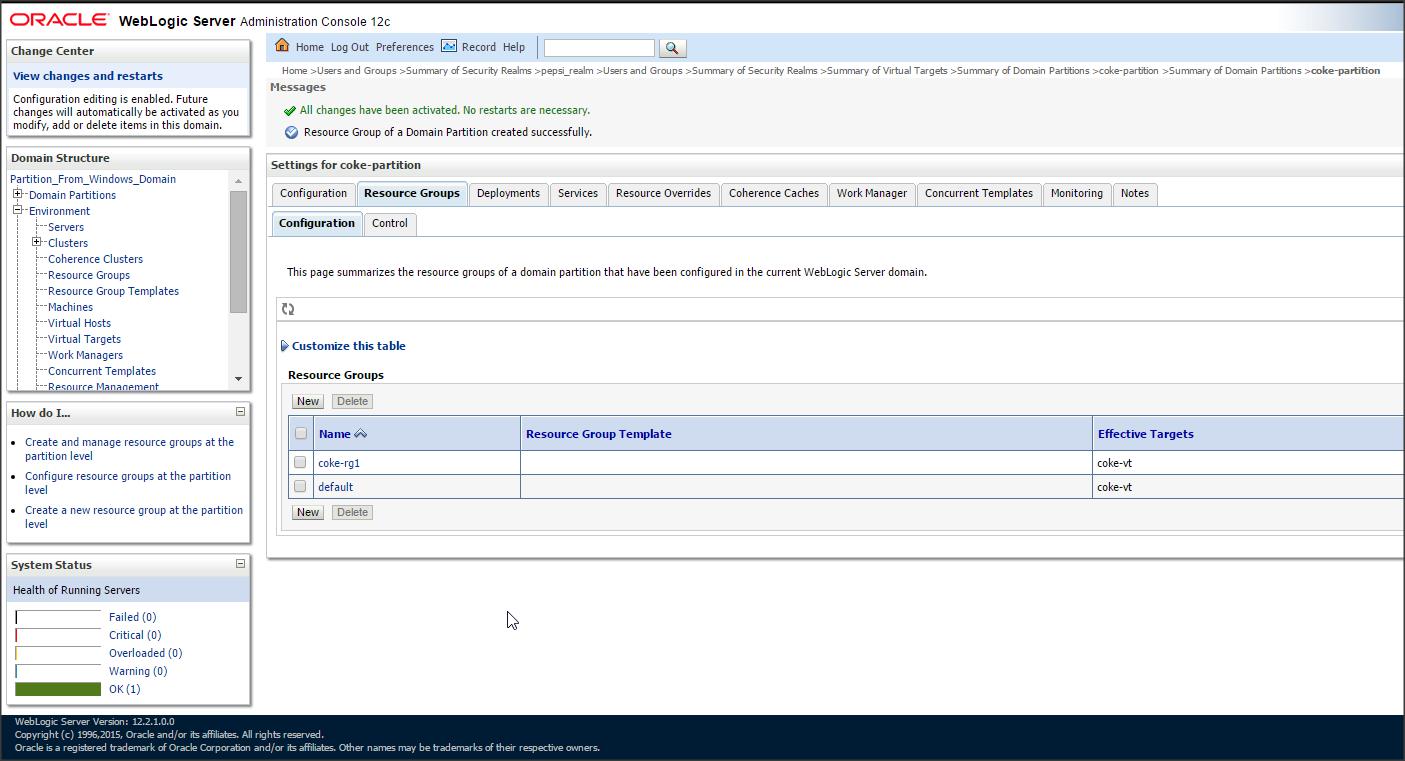This screenshot has height=761, width=1405.
Task: Expand the Clusters tree node
Action: pyautogui.click(x=37, y=242)
